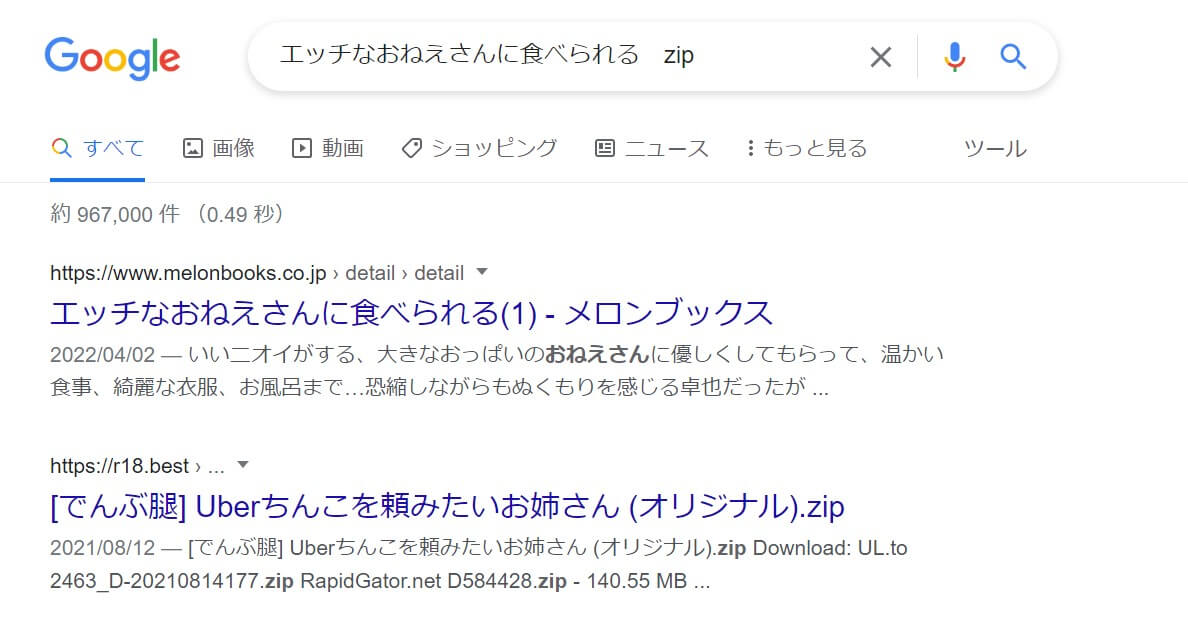The image size is (1188, 630).
Task: Switch to the 画像 tab
Action: click(219, 148)
